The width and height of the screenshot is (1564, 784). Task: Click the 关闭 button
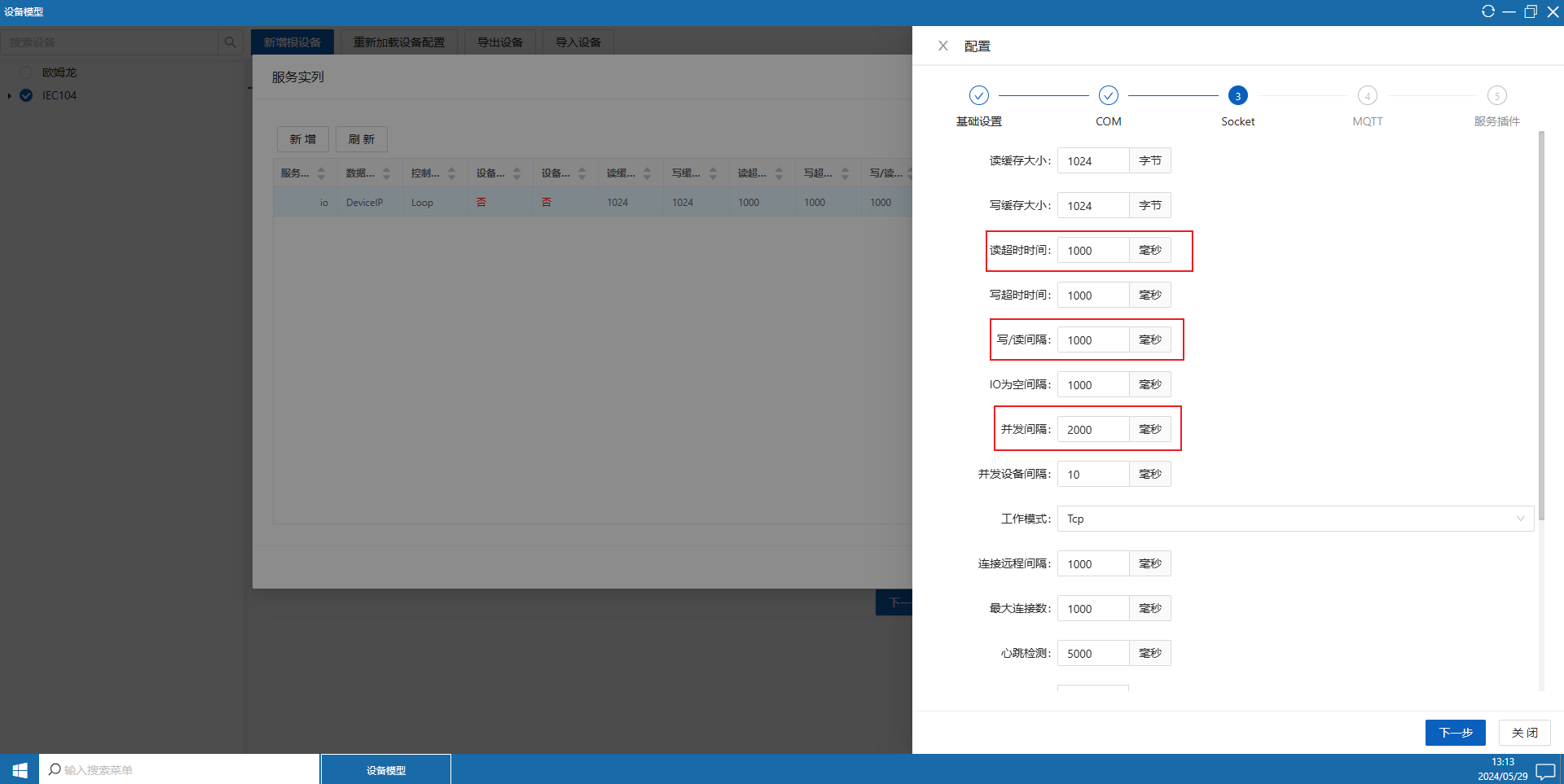tap(1525, 733)
